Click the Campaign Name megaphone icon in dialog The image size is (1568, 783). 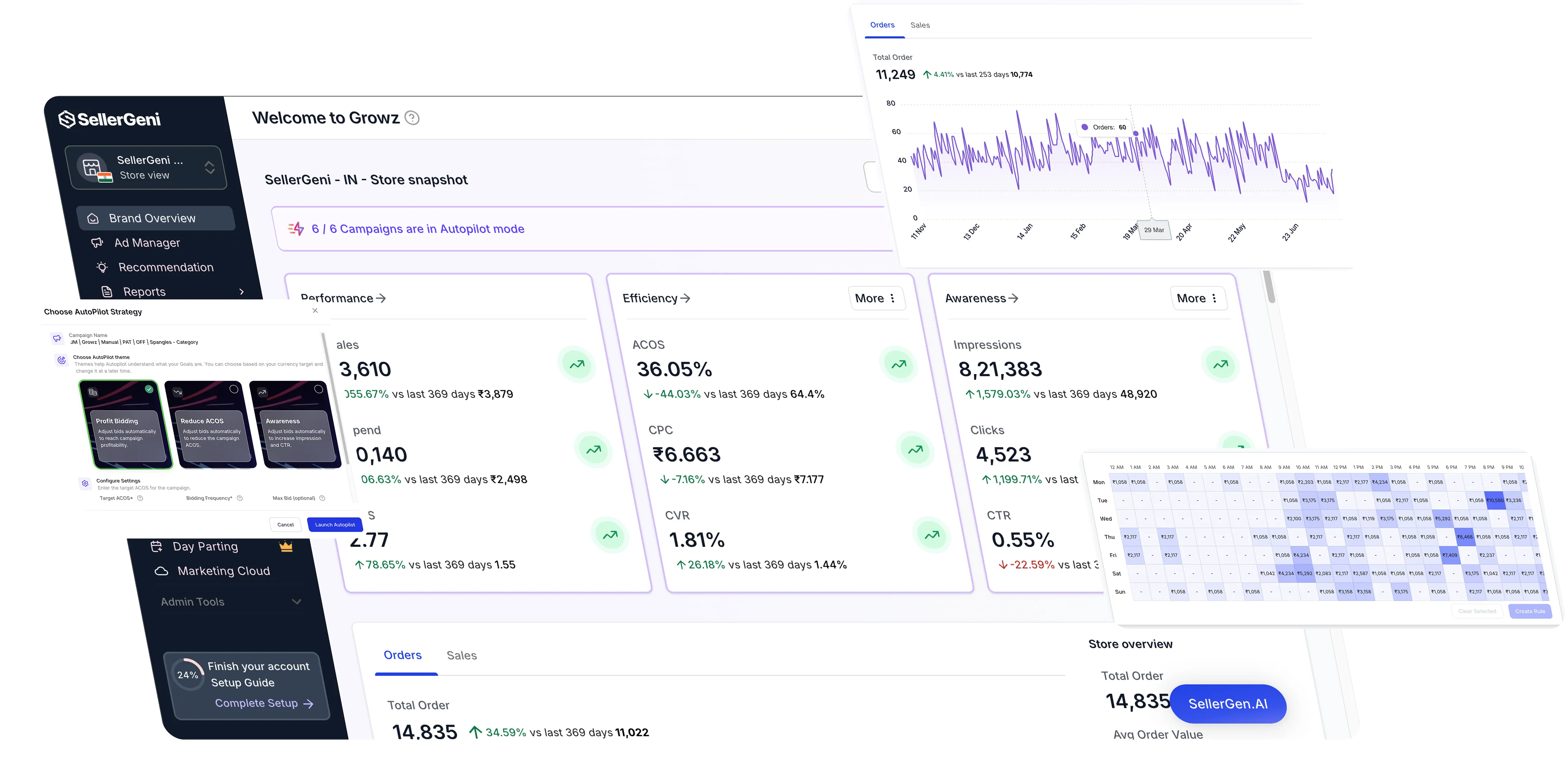pyautogui.click(x=57, y=338)
